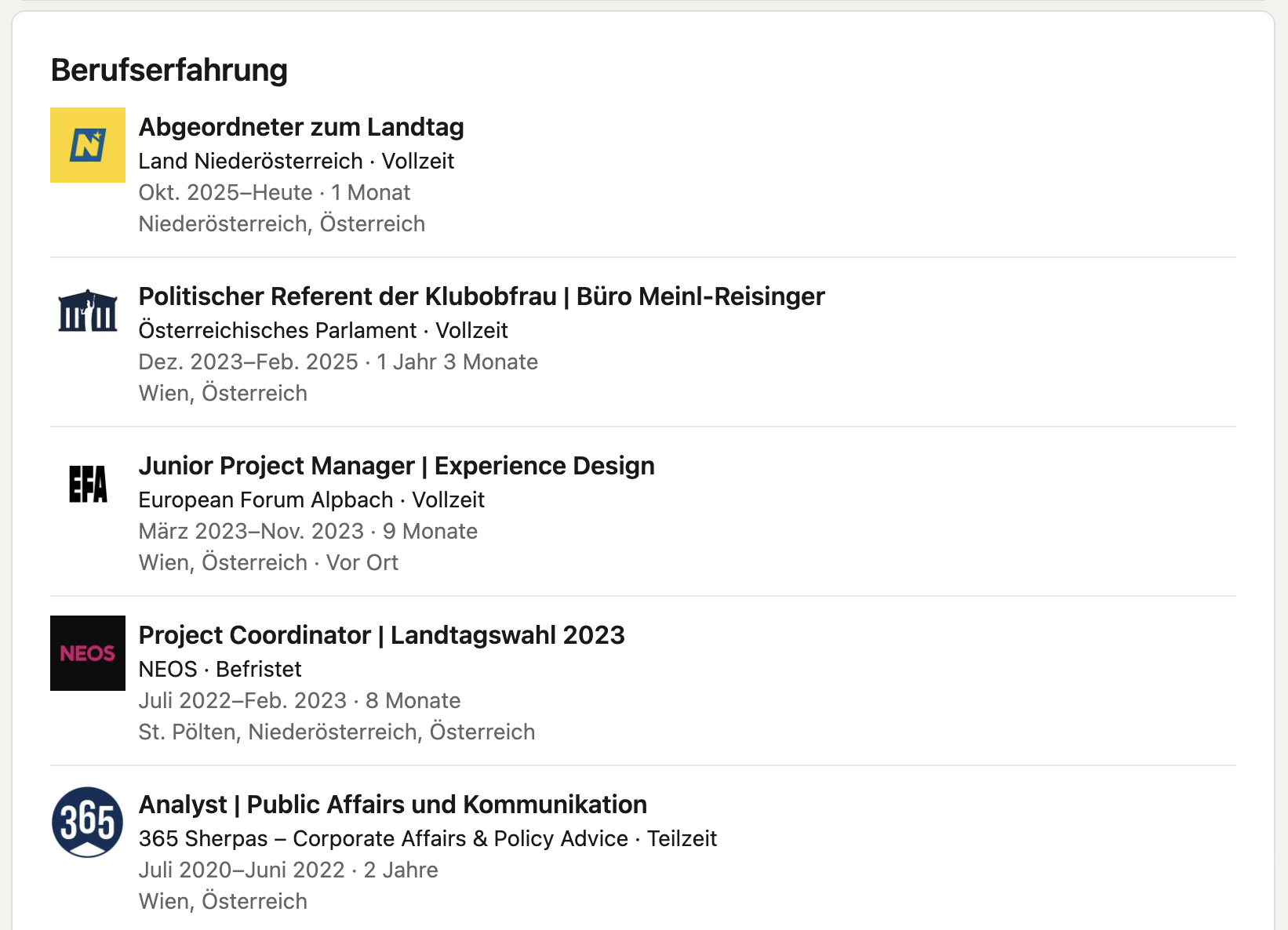
Task: Click the Land Niederösterreich · Vollzeit company line
Action: [x=296, y=161]
